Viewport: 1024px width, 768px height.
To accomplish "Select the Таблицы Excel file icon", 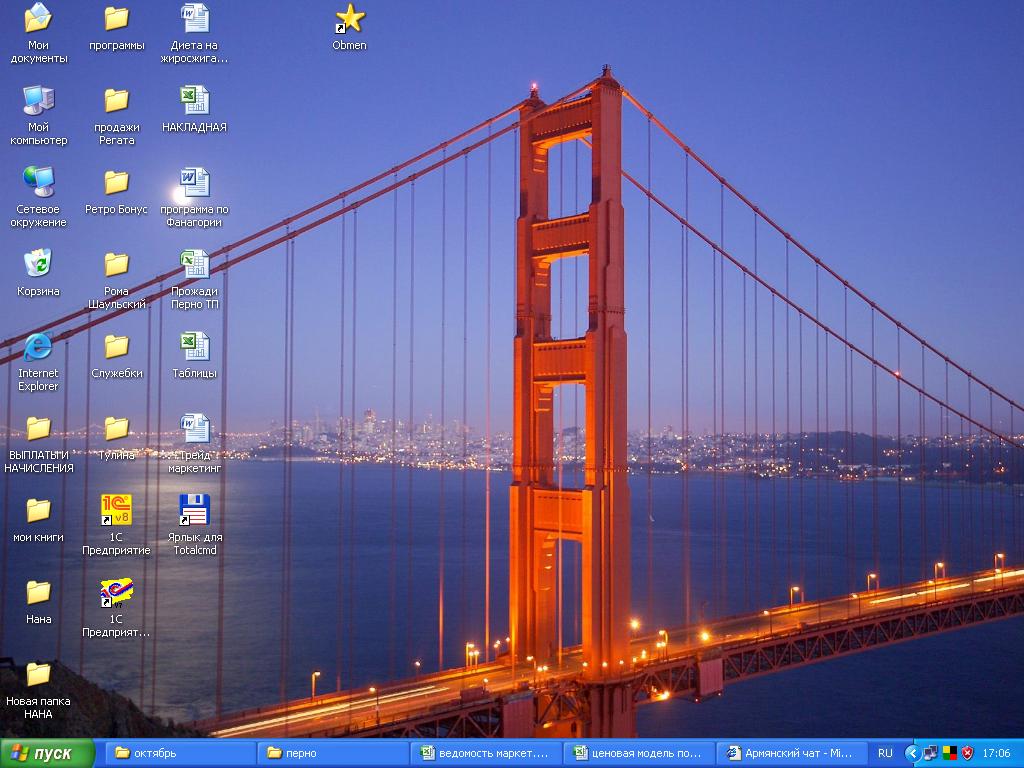I will (194, 346).
